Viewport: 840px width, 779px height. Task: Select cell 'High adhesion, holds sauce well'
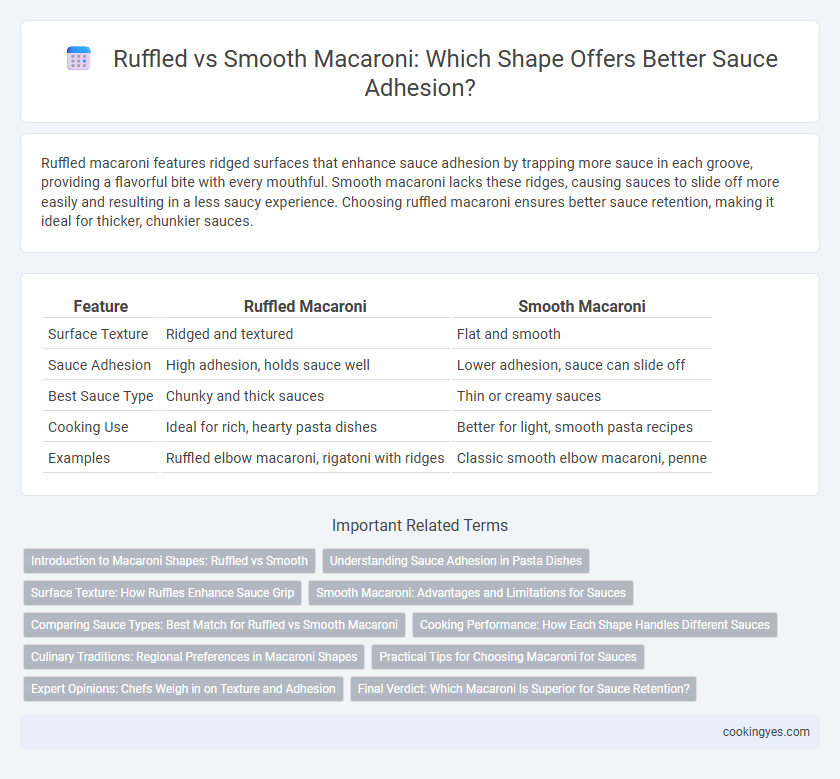[x=305, y=365]
